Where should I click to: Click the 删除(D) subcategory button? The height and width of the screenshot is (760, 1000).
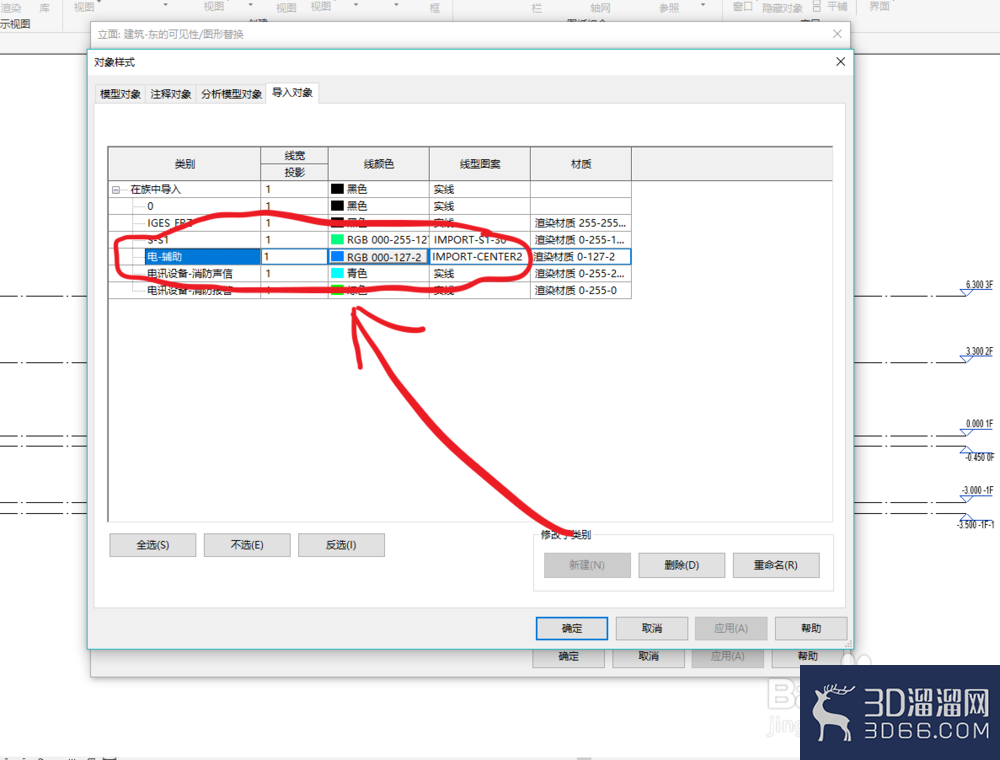(682, 565)
